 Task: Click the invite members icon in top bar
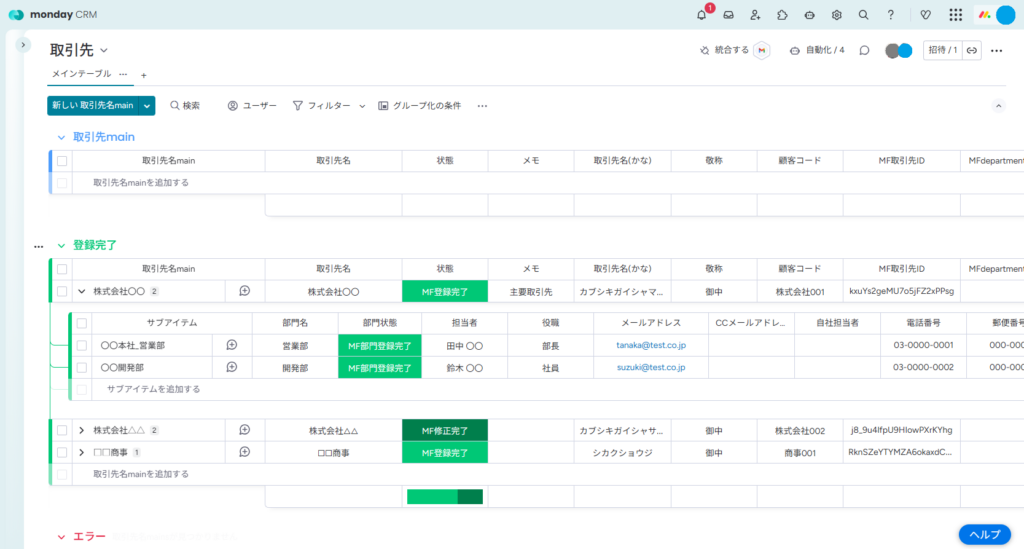755,15
